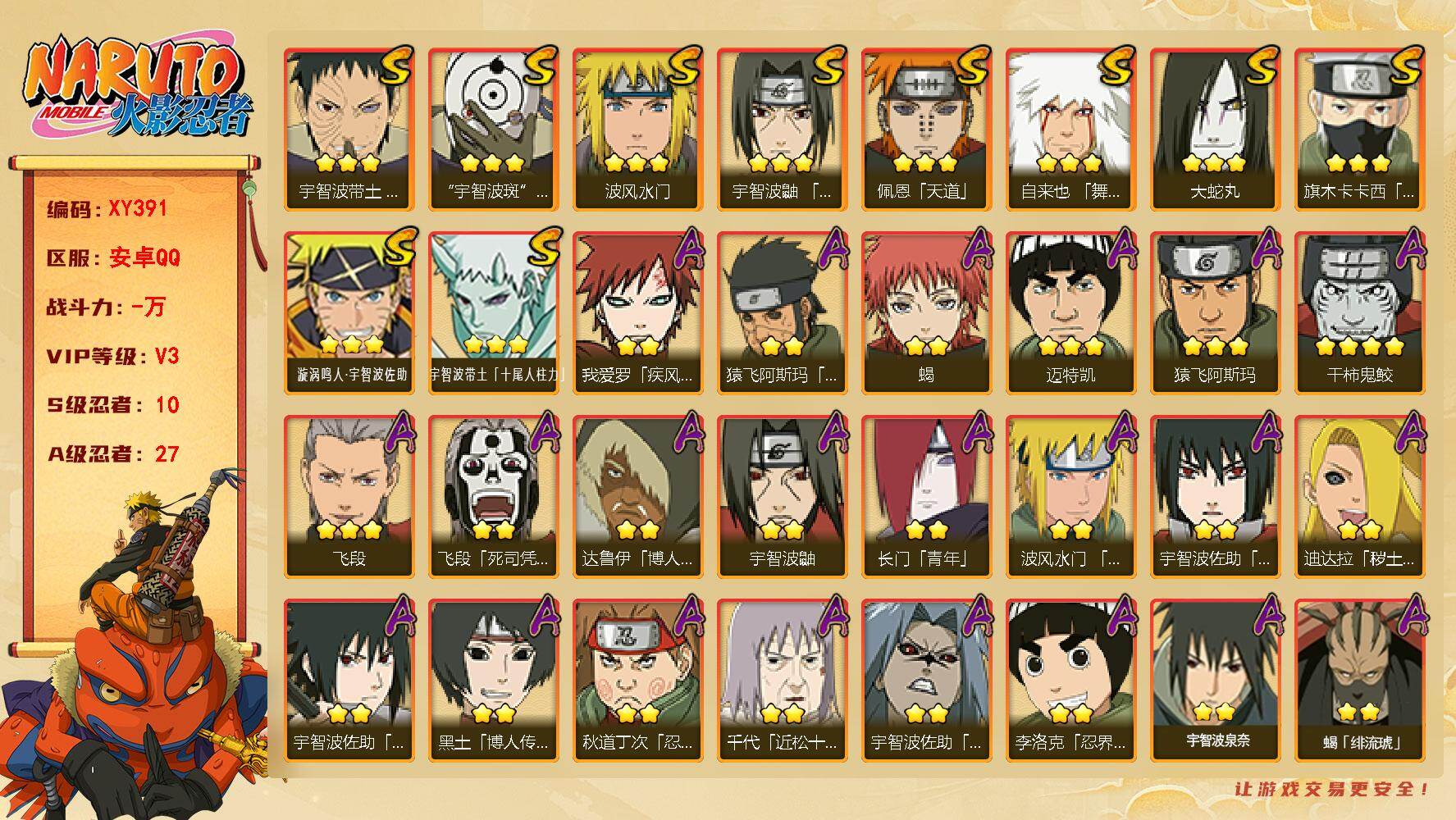Open the 长门「青年」 ninja card
Image resolution: width=1456 pixels, height=820 pixels.
(926, 497)
